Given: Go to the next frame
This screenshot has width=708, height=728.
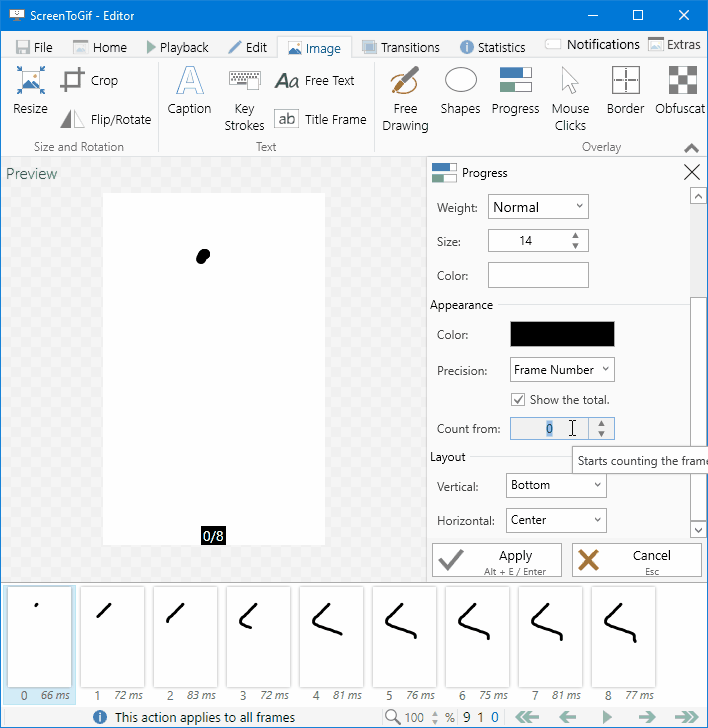Looking at the screenshot, I should [x=647, y=717].
